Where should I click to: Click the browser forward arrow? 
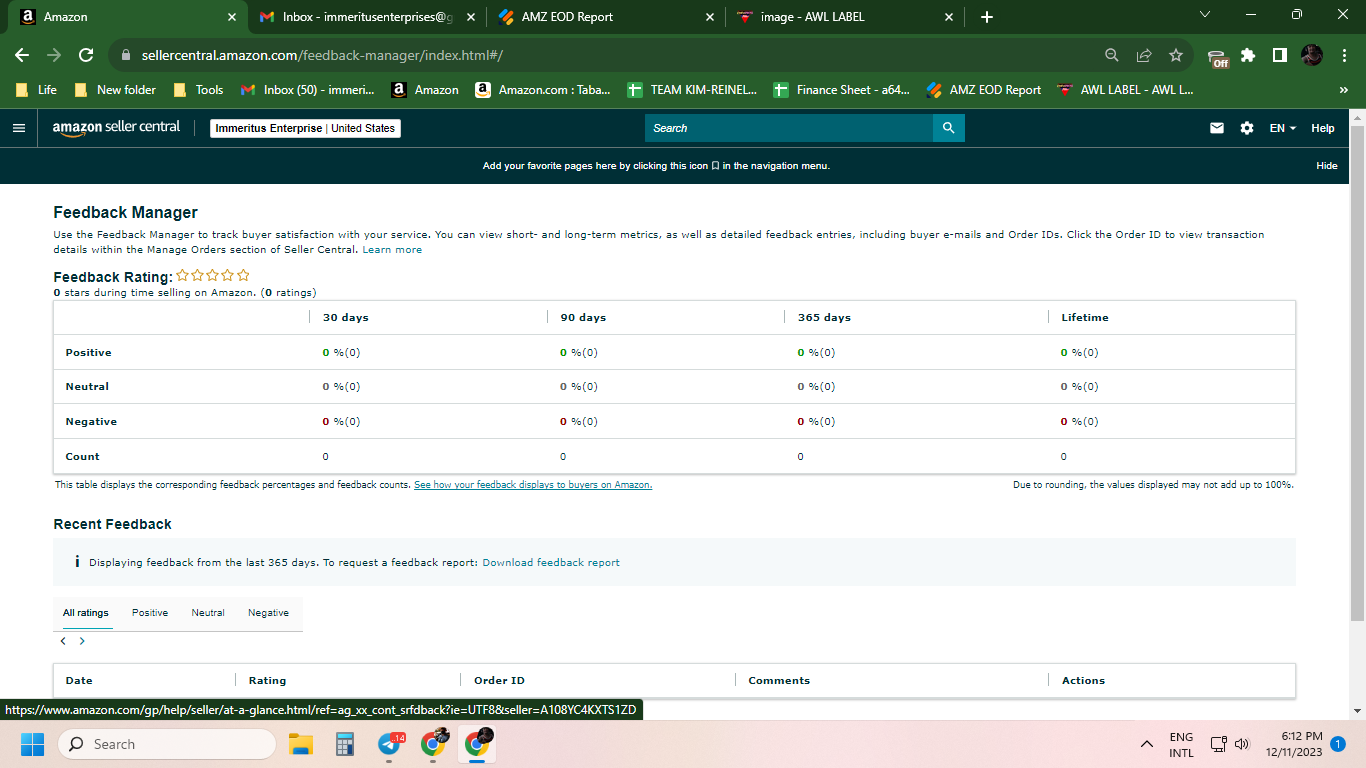54,55
